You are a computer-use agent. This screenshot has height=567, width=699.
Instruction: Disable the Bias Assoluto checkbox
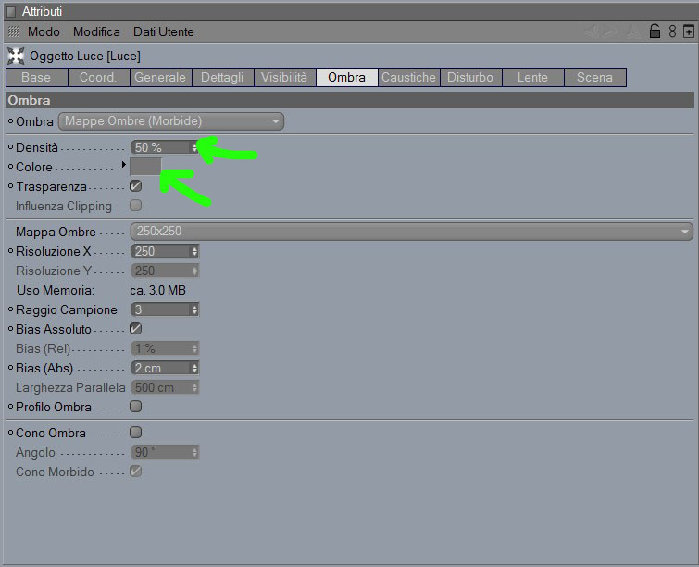click(x=136, y=329)
